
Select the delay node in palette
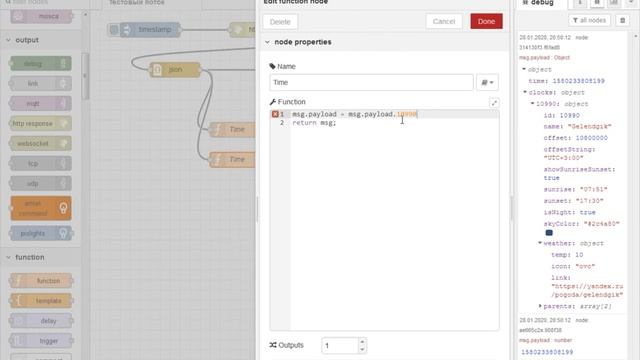pos(40,321)
